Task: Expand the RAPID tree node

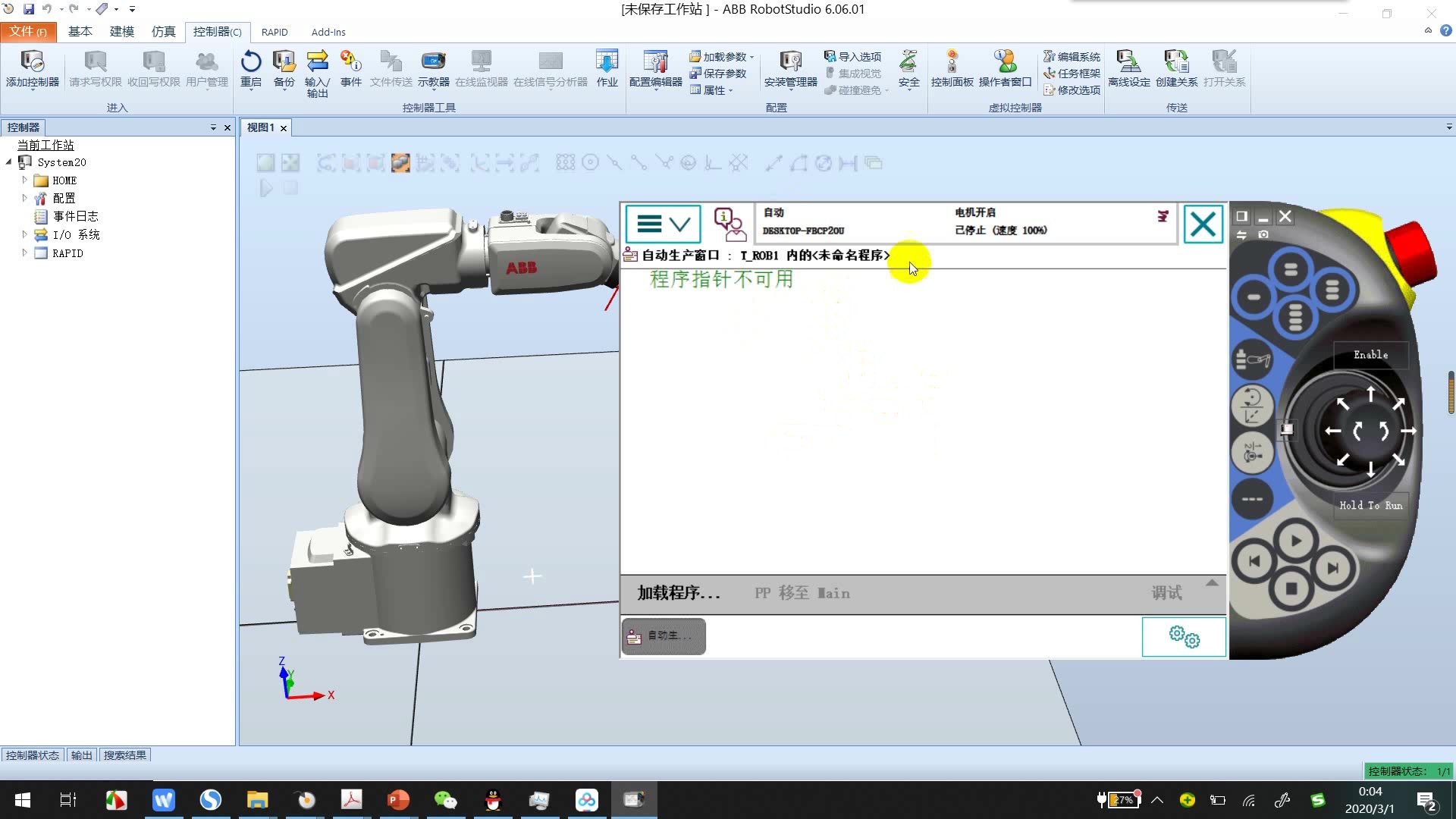Action: click(x=24, y=253)
